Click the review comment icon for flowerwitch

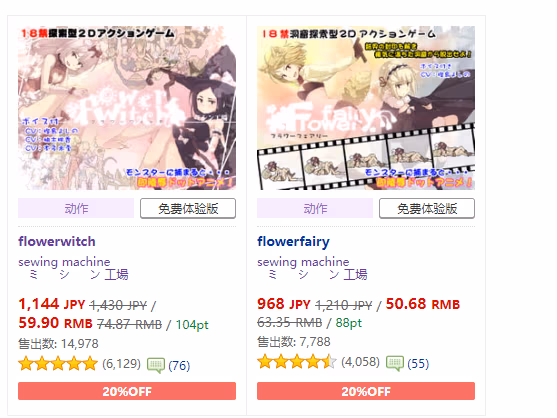coord(156,365)
